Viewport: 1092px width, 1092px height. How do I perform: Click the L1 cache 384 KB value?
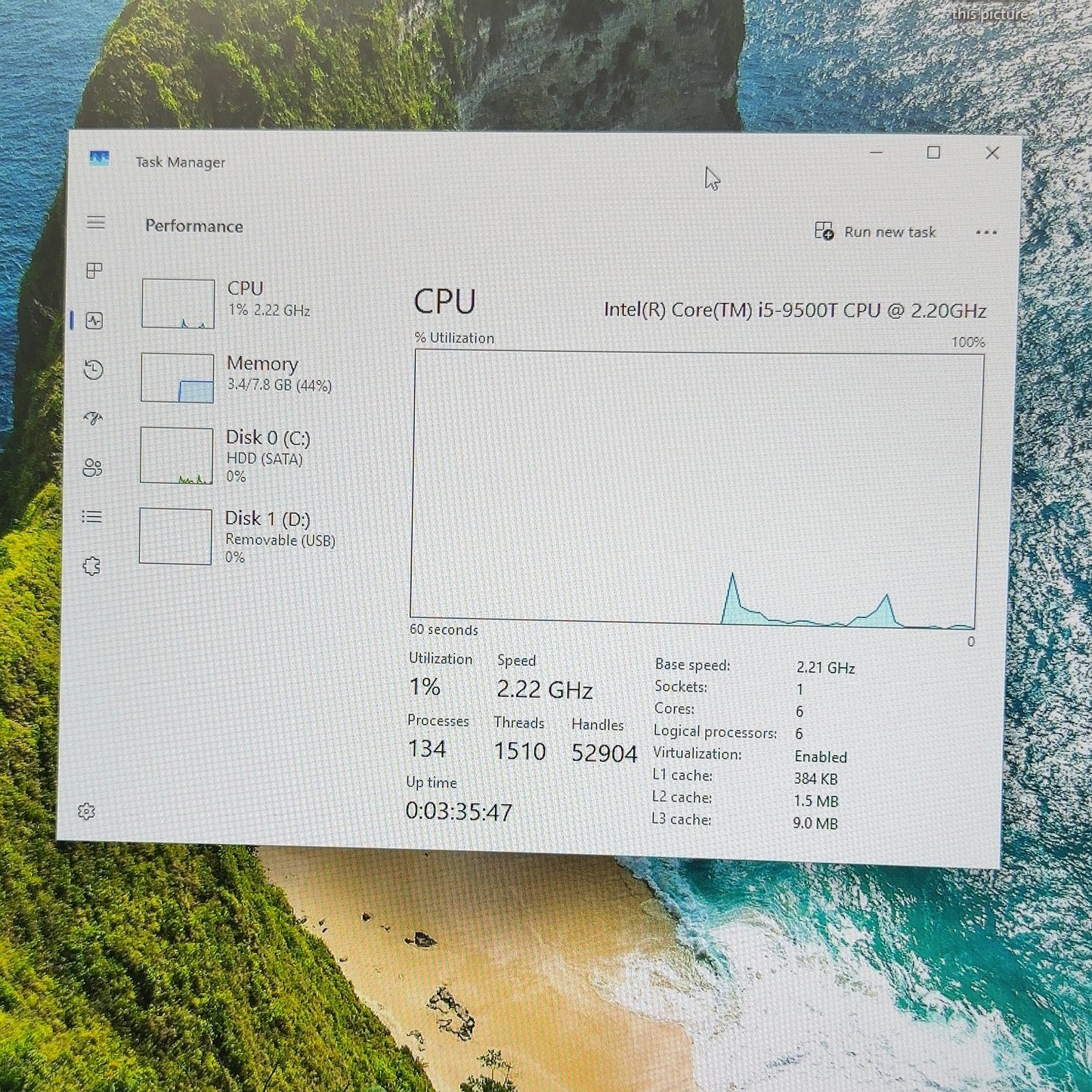point(815,778)
